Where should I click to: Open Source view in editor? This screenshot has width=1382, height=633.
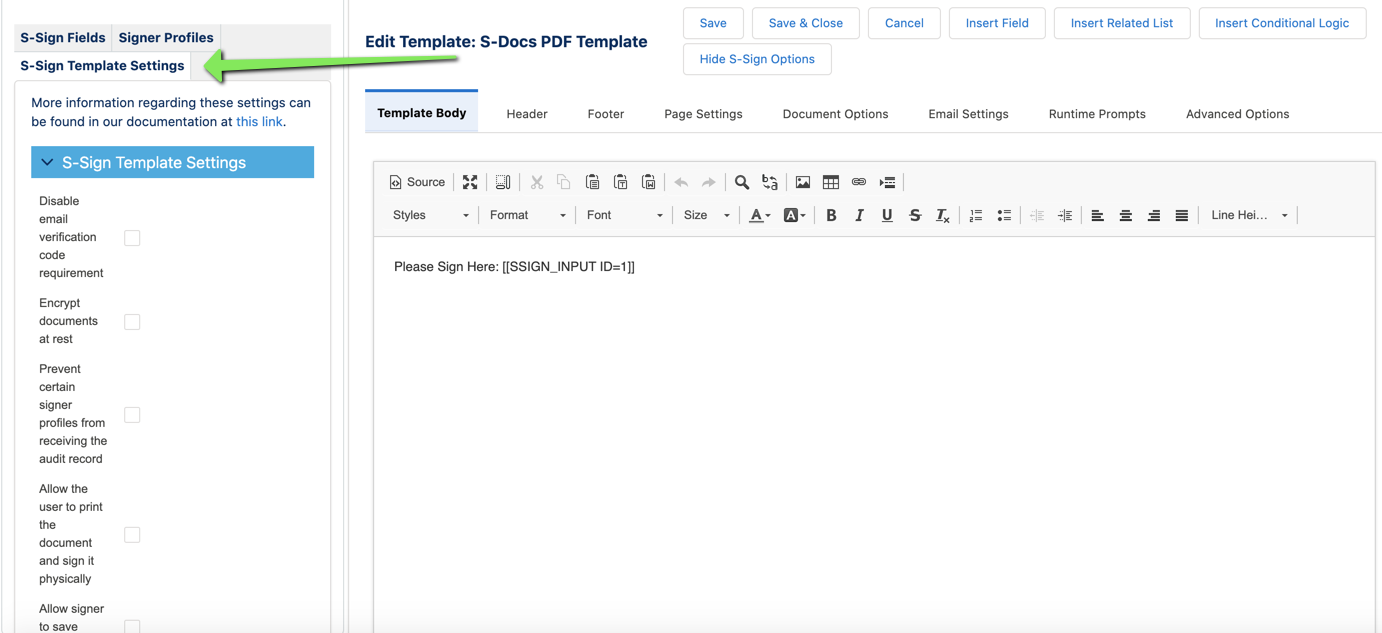[x=417, y=182]
